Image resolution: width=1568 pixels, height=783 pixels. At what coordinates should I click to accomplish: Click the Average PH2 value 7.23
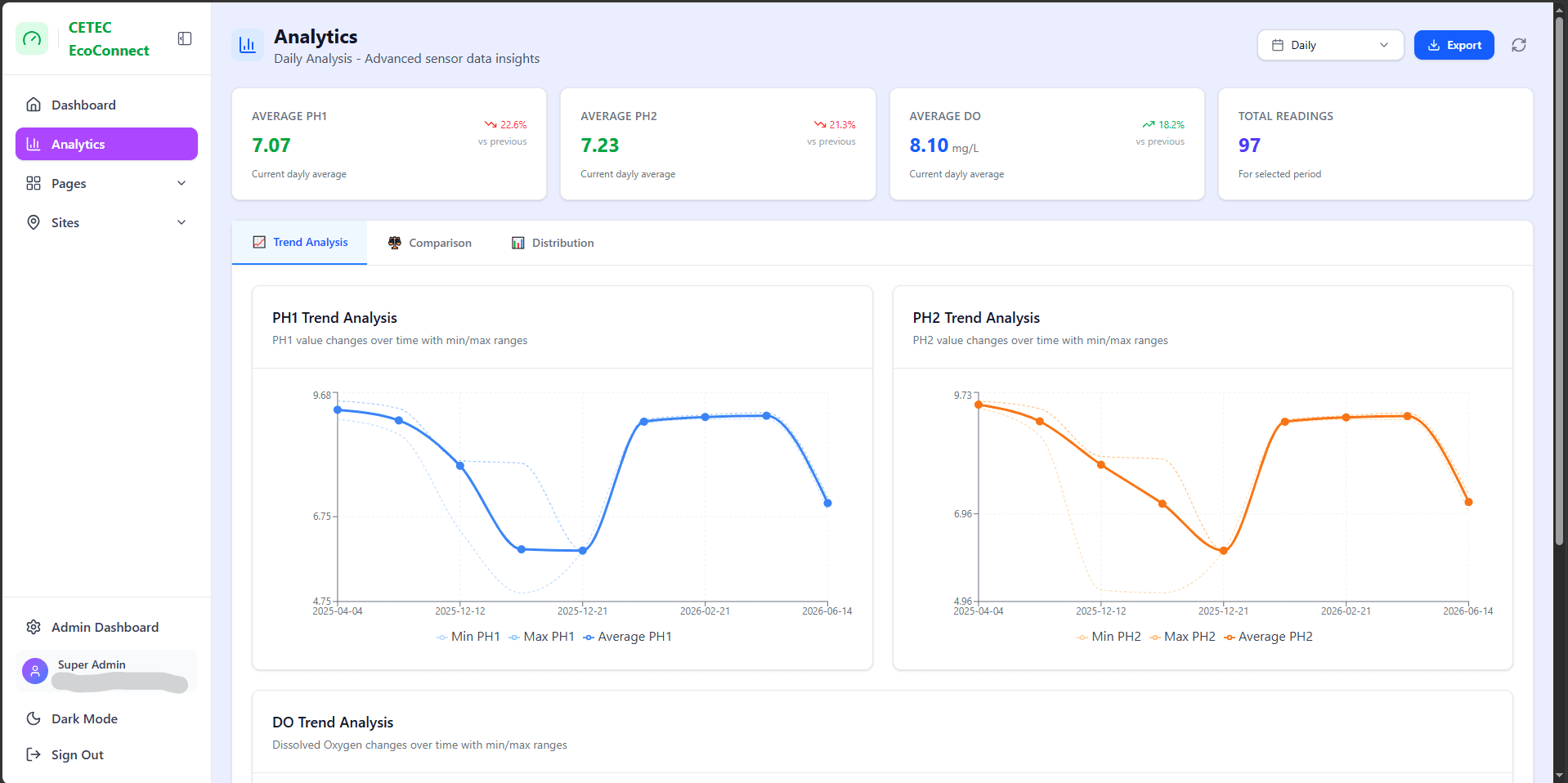click(x=600, y=145)
